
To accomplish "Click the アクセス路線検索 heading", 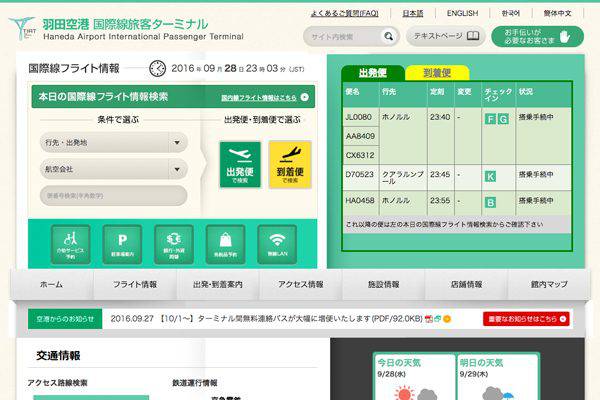I will 57,382.
